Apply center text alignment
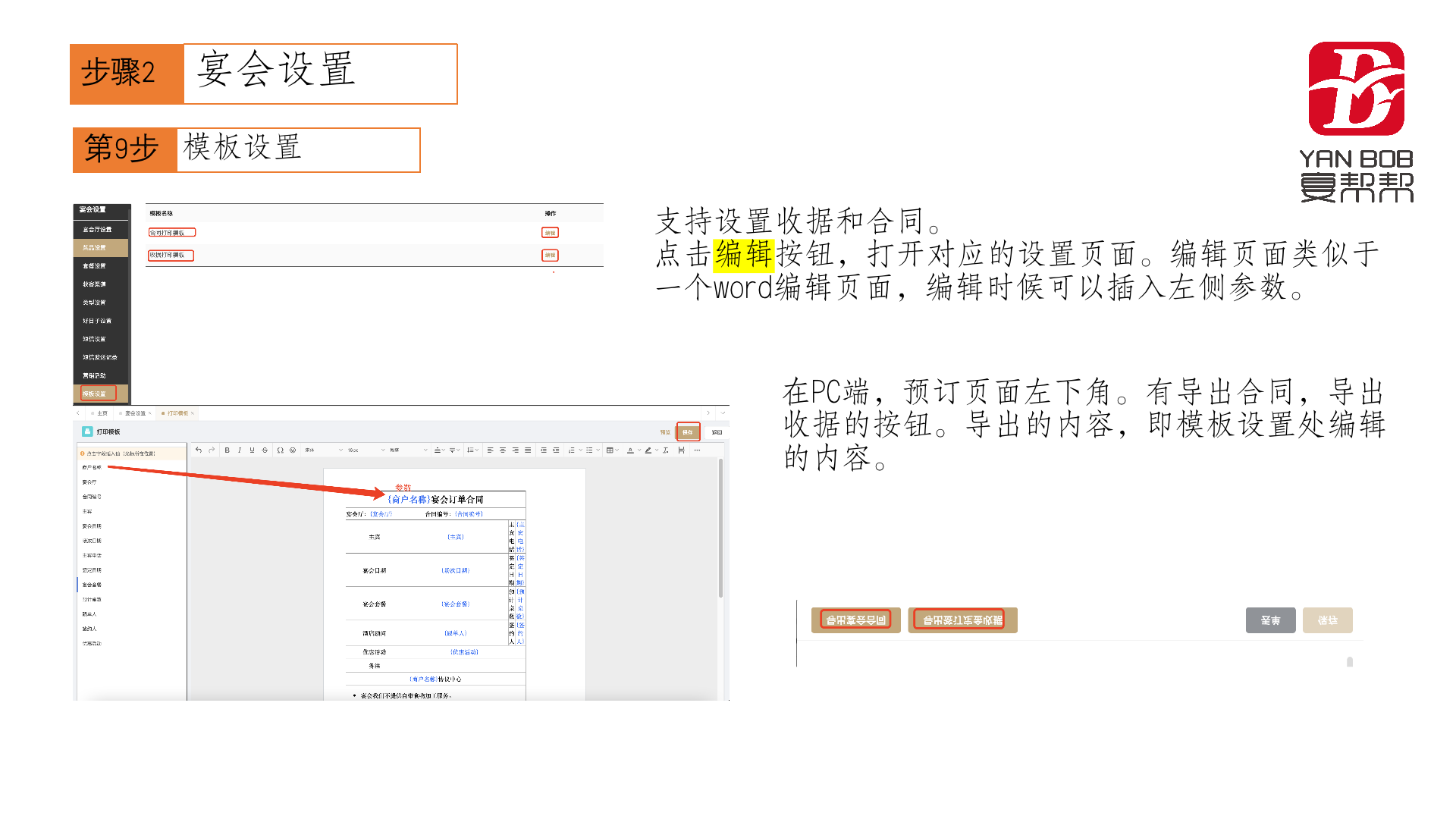This screenshot has height=819, width=1456. pos(503,450)
